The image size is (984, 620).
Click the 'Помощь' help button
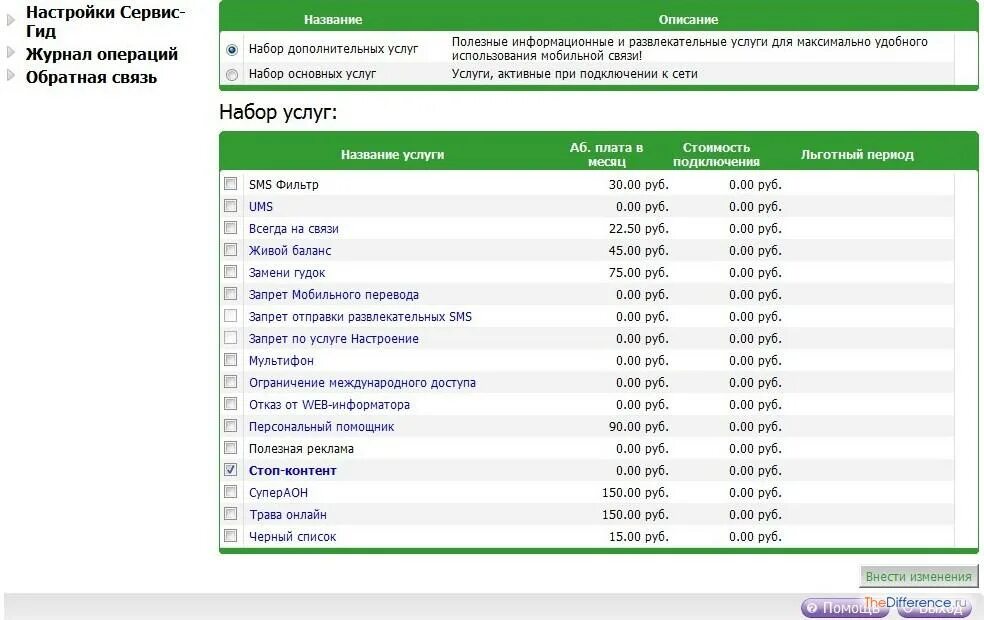coord(844,607)
